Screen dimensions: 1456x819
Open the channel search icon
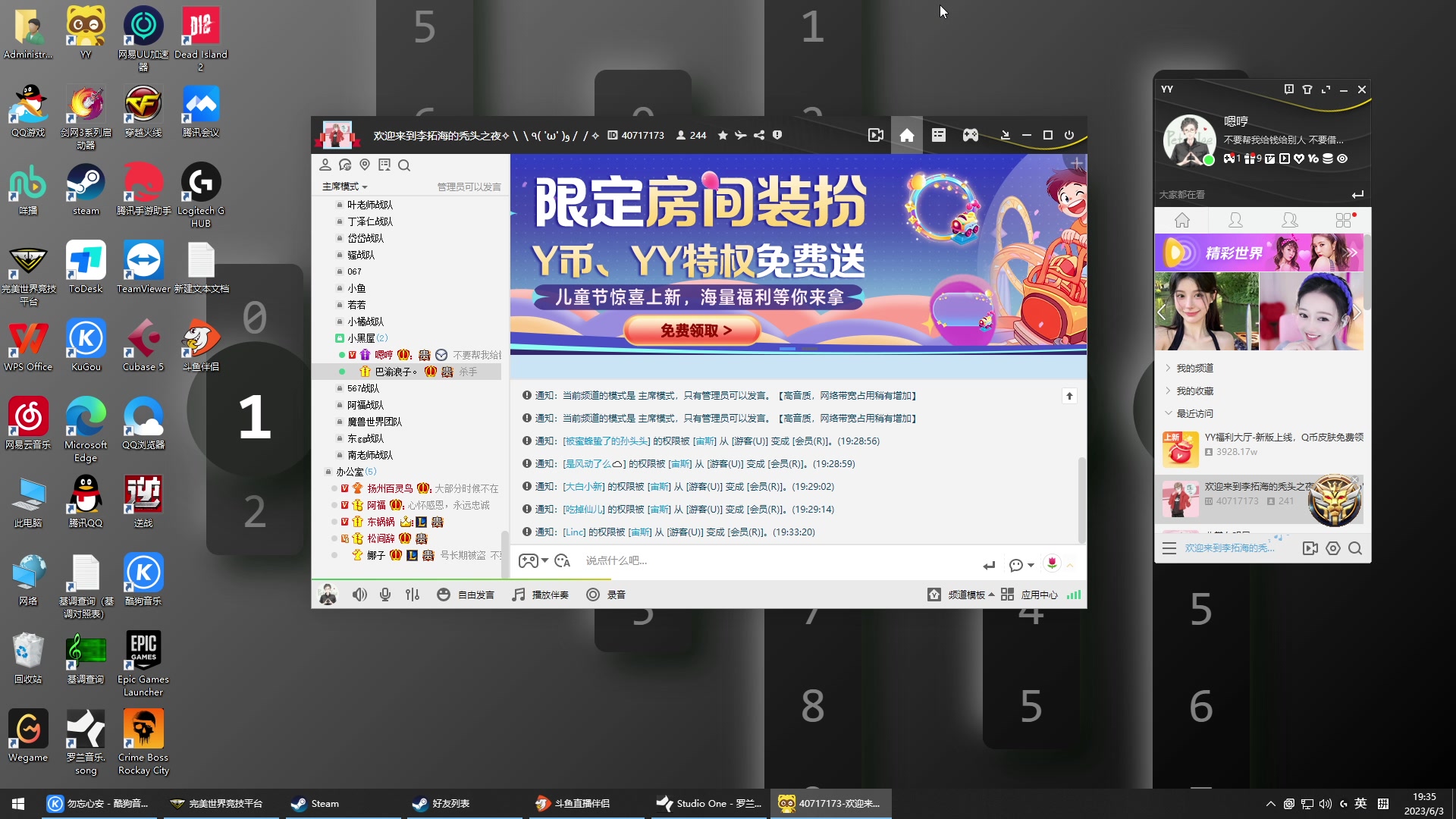[405, 165]
